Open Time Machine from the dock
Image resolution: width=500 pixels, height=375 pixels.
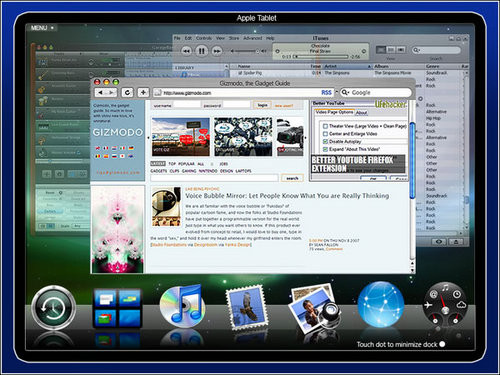[x=54, y=308]
